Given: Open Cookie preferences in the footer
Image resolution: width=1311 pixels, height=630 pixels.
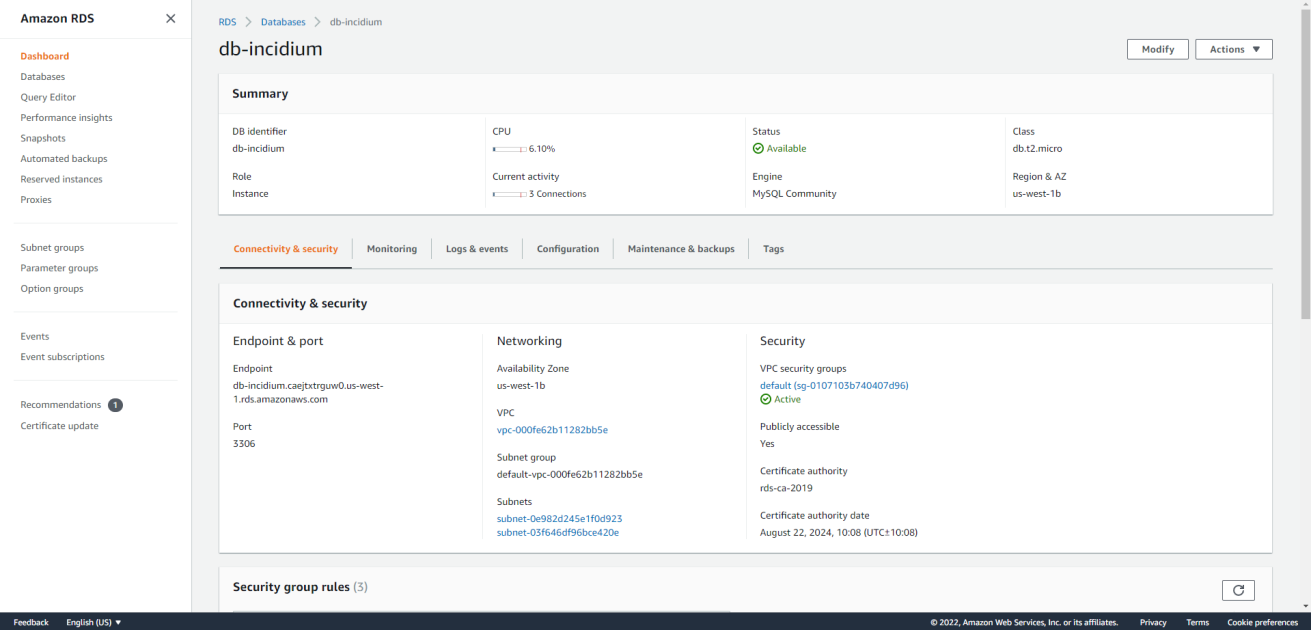Looking at the screenshot, I should pyautogui.click(x=1262, y=622).
